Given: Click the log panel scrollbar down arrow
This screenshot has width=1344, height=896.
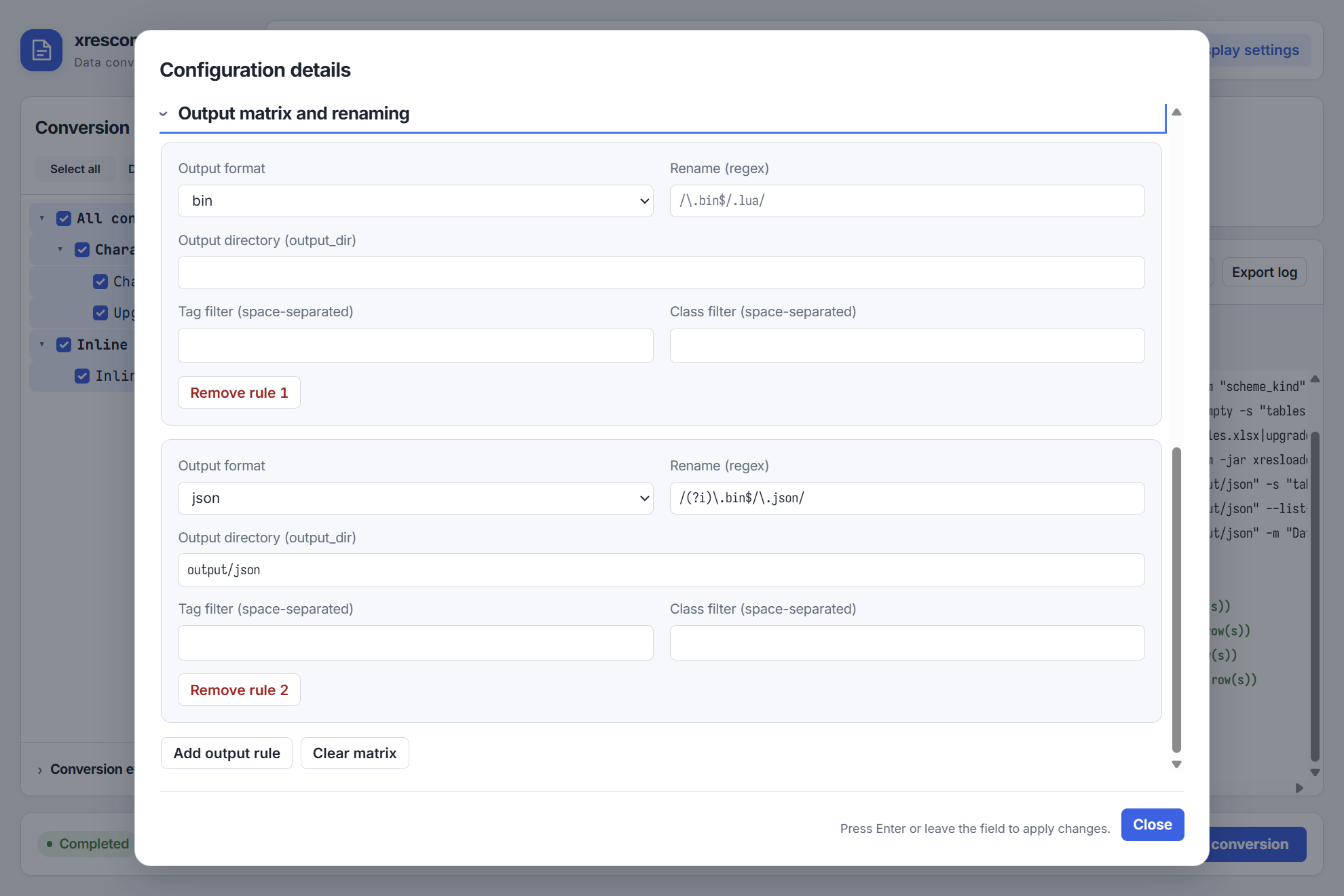Looking at the screenshot, I should 1315,772.
